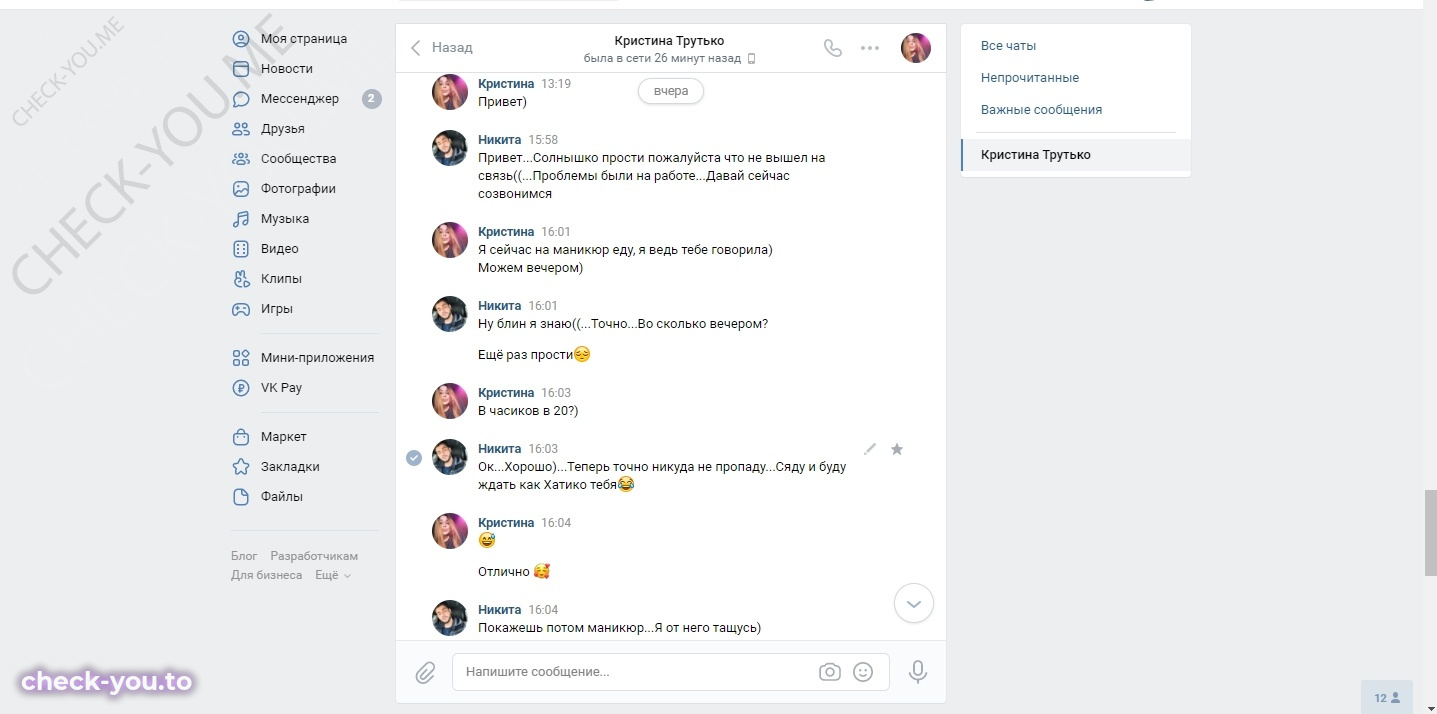Open the Сообщества groups icon
This screenshot has width=1437, height=714.
241,159
